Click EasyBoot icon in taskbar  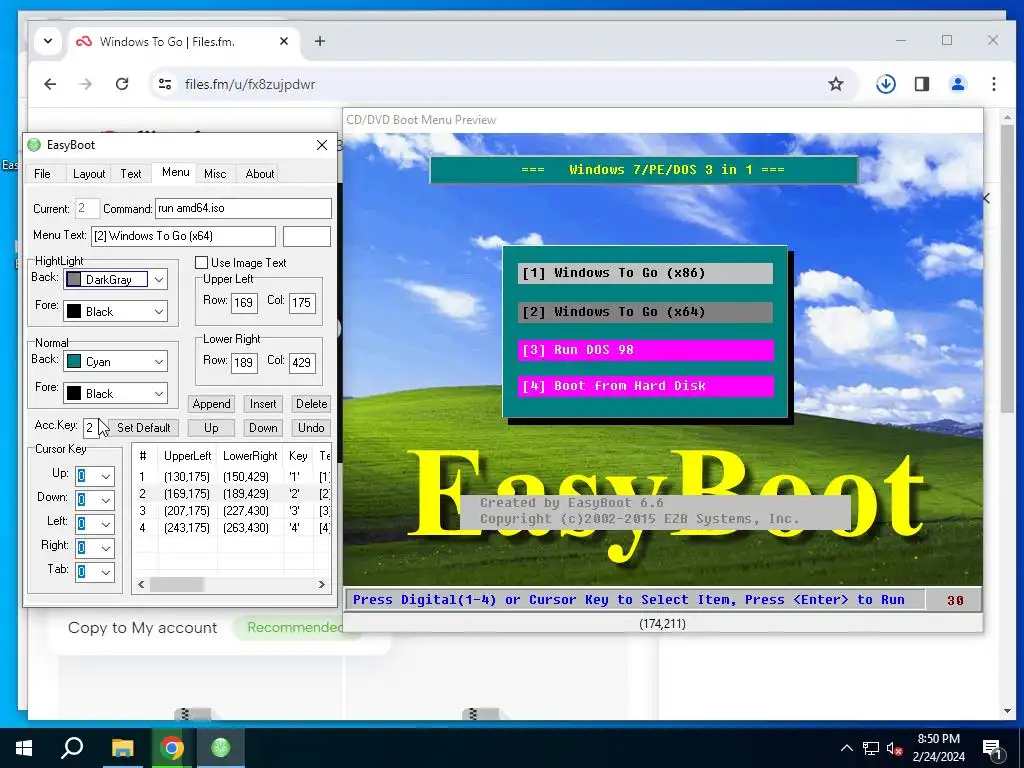click(x=220, y=748)
